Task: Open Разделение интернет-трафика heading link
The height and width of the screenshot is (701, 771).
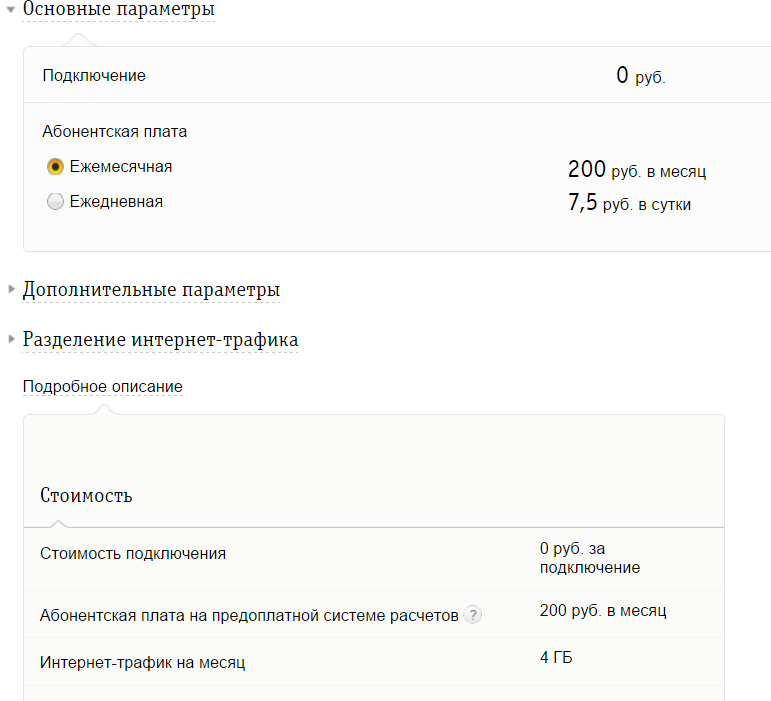Action: tap(160, 340)
